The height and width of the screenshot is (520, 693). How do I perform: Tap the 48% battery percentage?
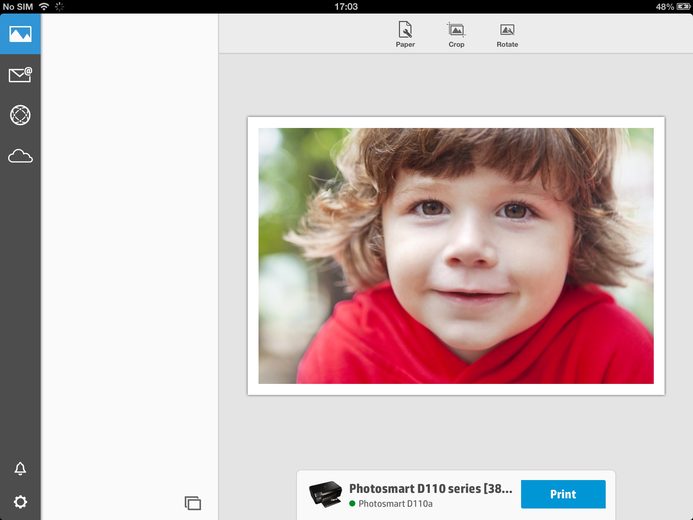click(665, 7)
